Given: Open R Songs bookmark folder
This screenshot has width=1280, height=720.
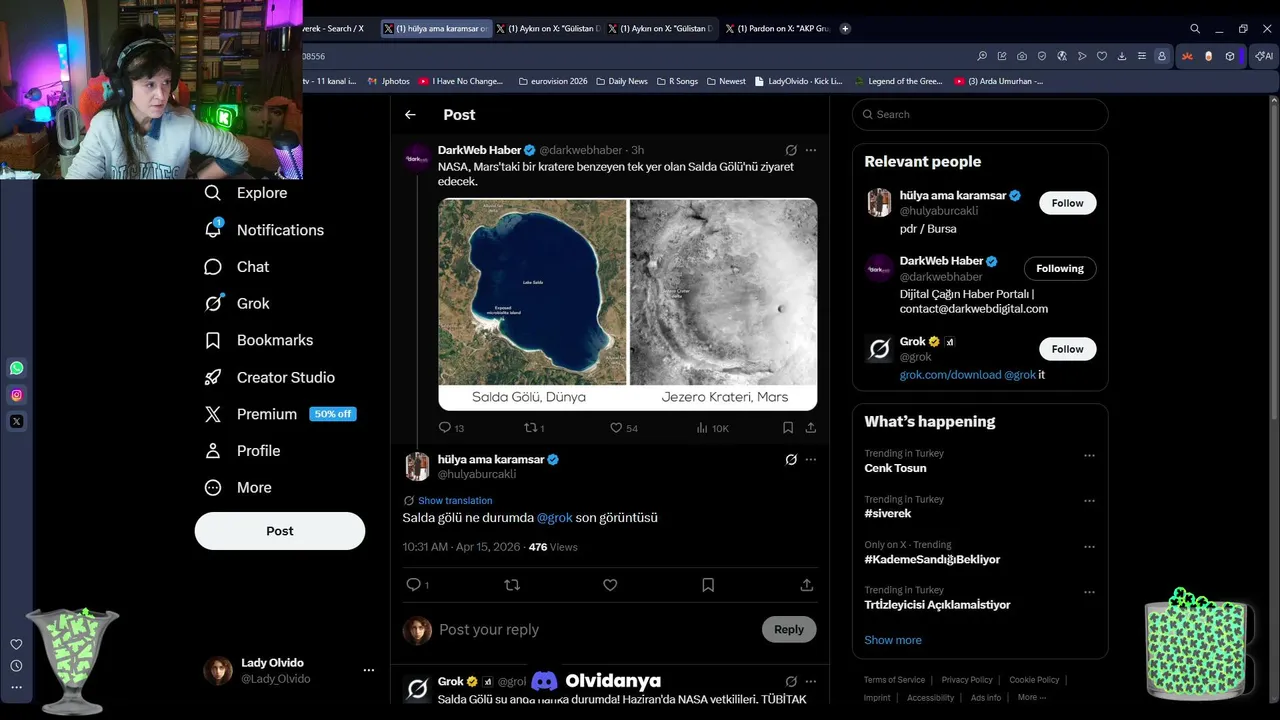Looking at the screenshot, I should point(677,81).
